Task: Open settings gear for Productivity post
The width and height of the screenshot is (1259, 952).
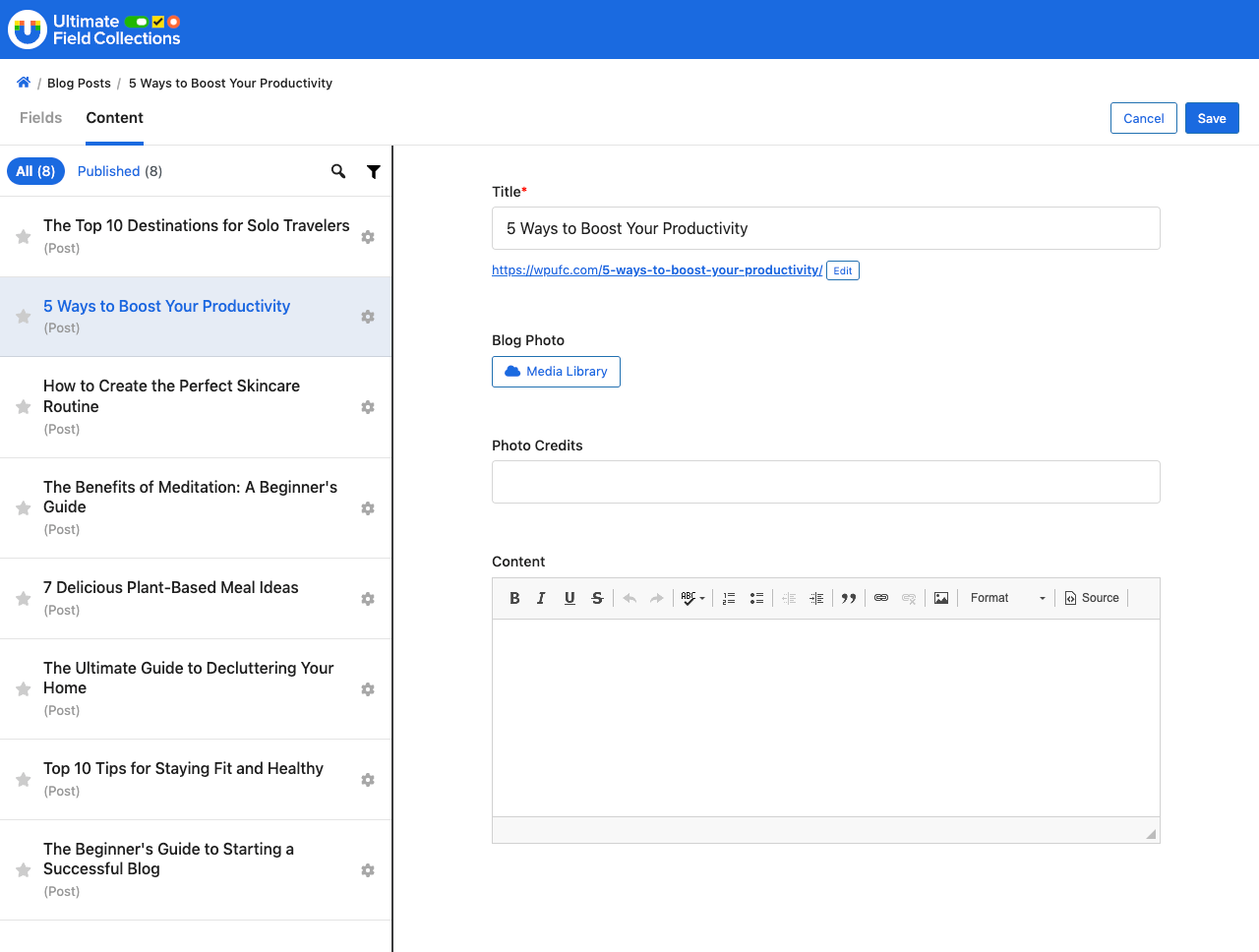Action: click(368, 317)
